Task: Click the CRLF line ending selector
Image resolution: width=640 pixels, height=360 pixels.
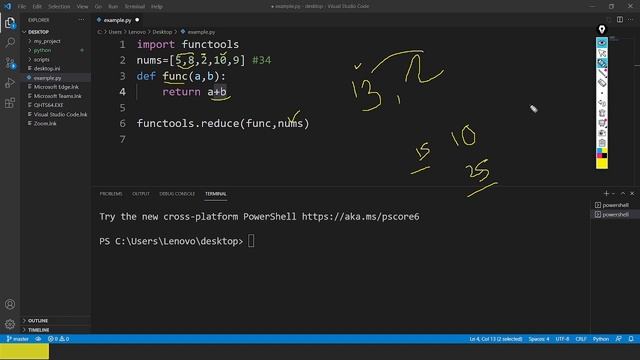Action: (x=581, y=339)
